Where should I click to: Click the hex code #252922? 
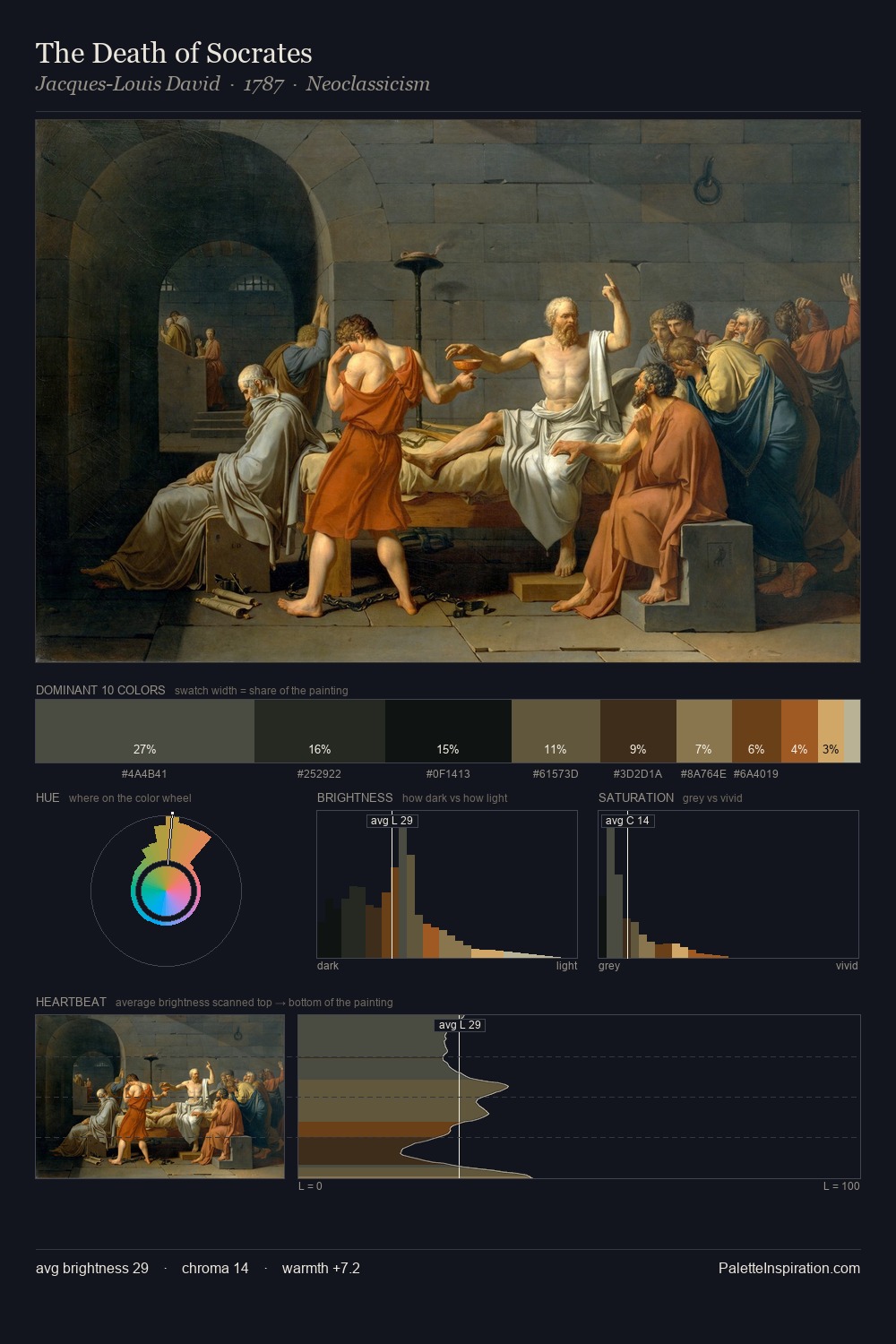click(x=319, y=774)
